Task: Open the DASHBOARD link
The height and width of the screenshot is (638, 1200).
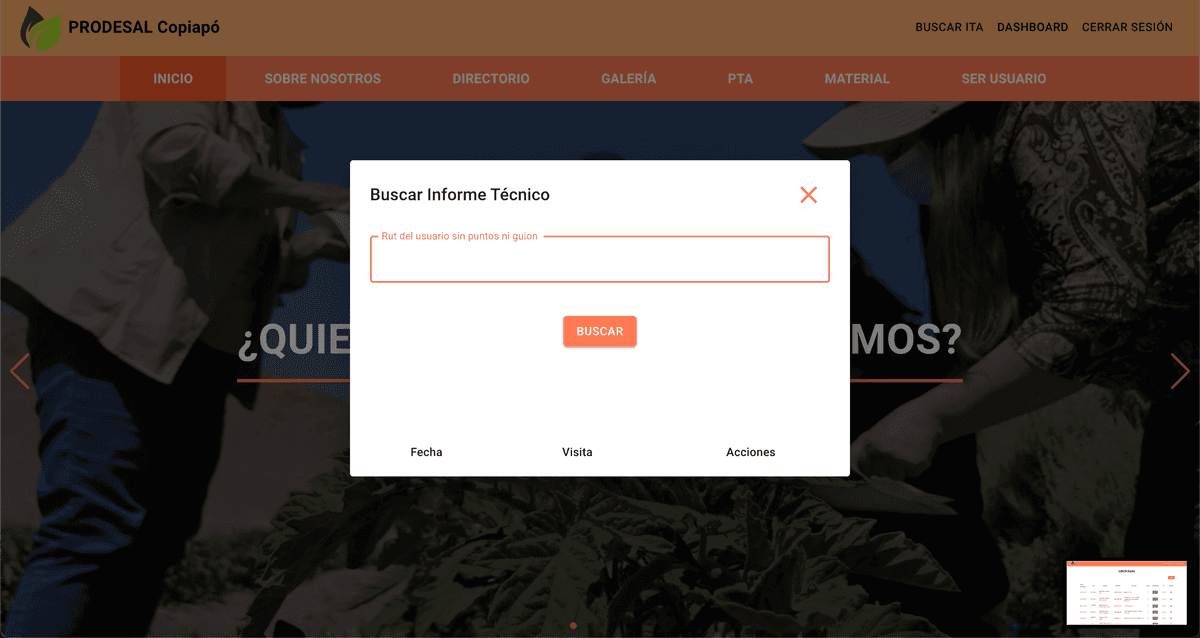Action: pyautogui.click(x=1032, y=27)
